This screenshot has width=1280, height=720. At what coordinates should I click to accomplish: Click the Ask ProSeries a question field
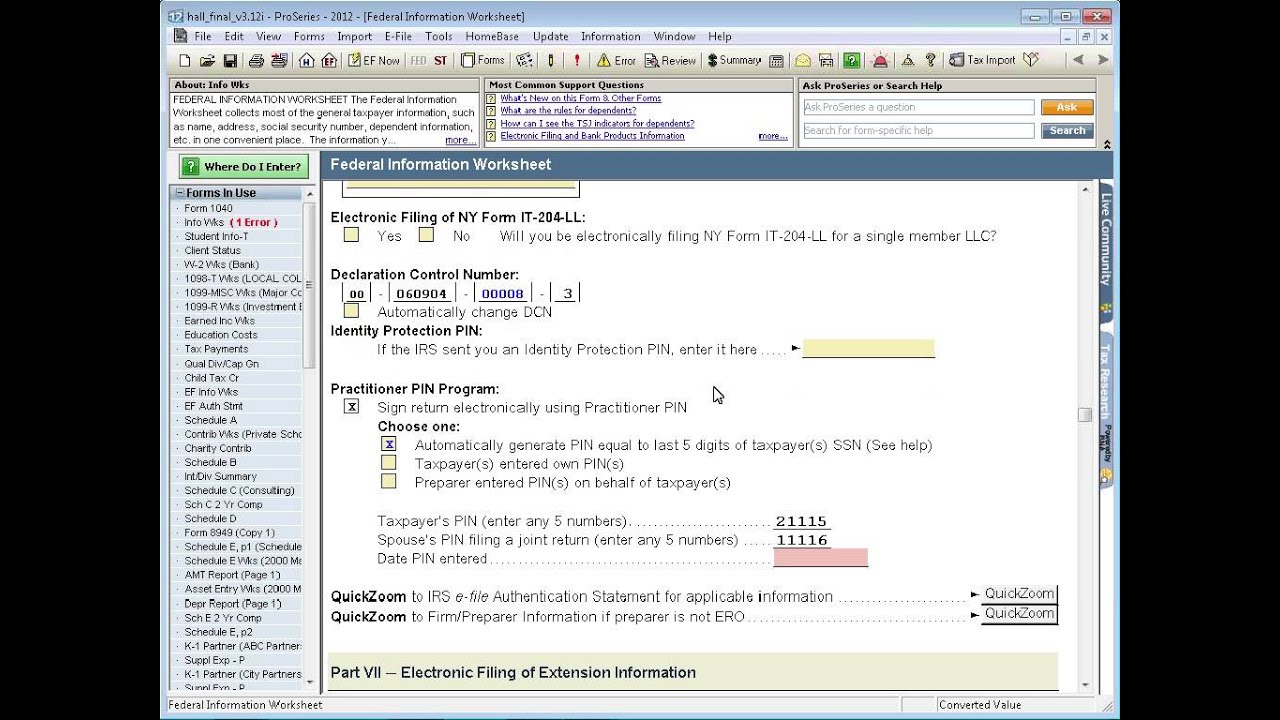pyautogui.click(x=918, y=107)
